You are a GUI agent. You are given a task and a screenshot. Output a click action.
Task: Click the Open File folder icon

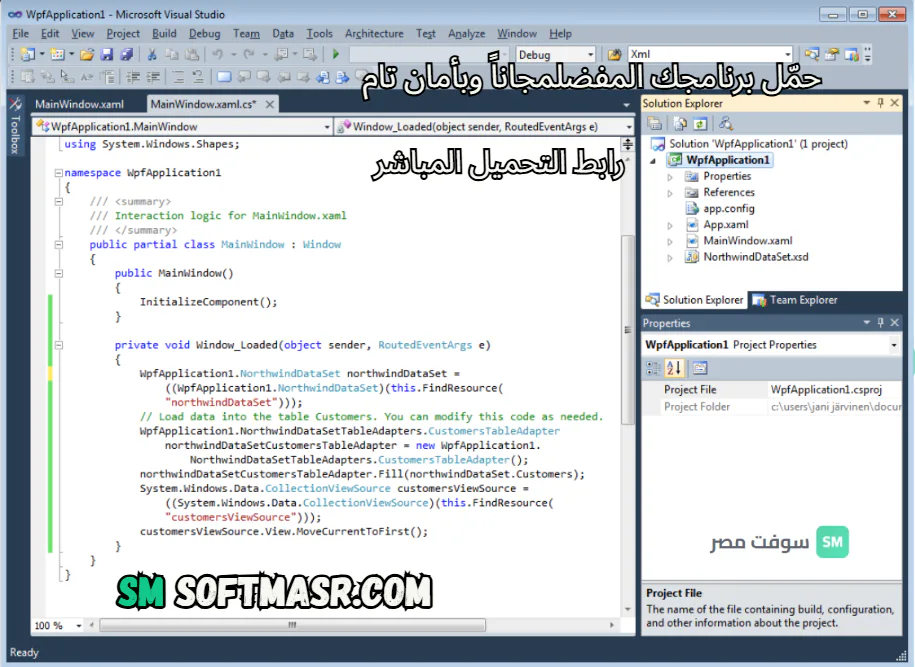pyautogui.click(x=87, y=54)
